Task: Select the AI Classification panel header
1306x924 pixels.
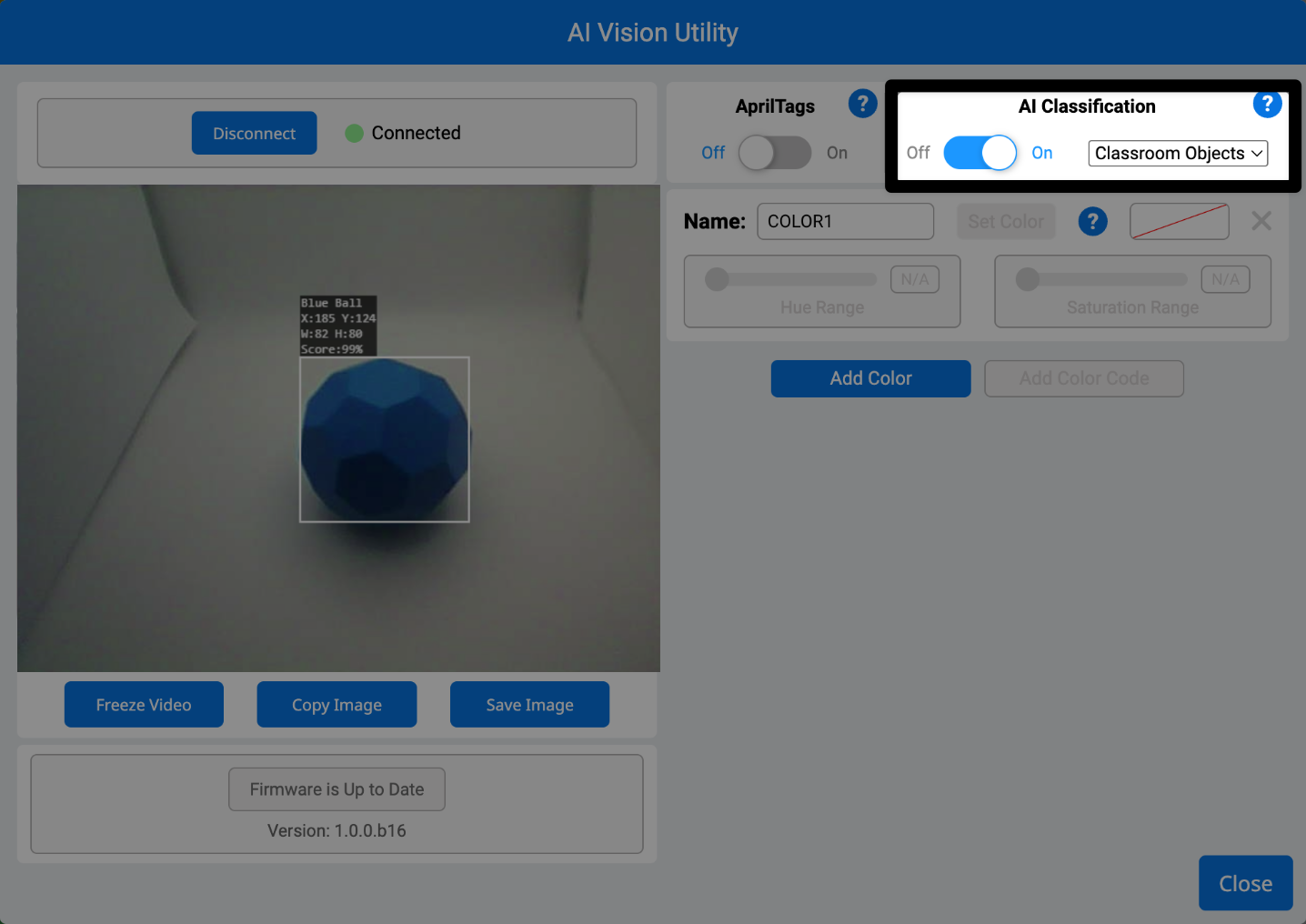Action: pyautogui.click(x=1086, y=105)
